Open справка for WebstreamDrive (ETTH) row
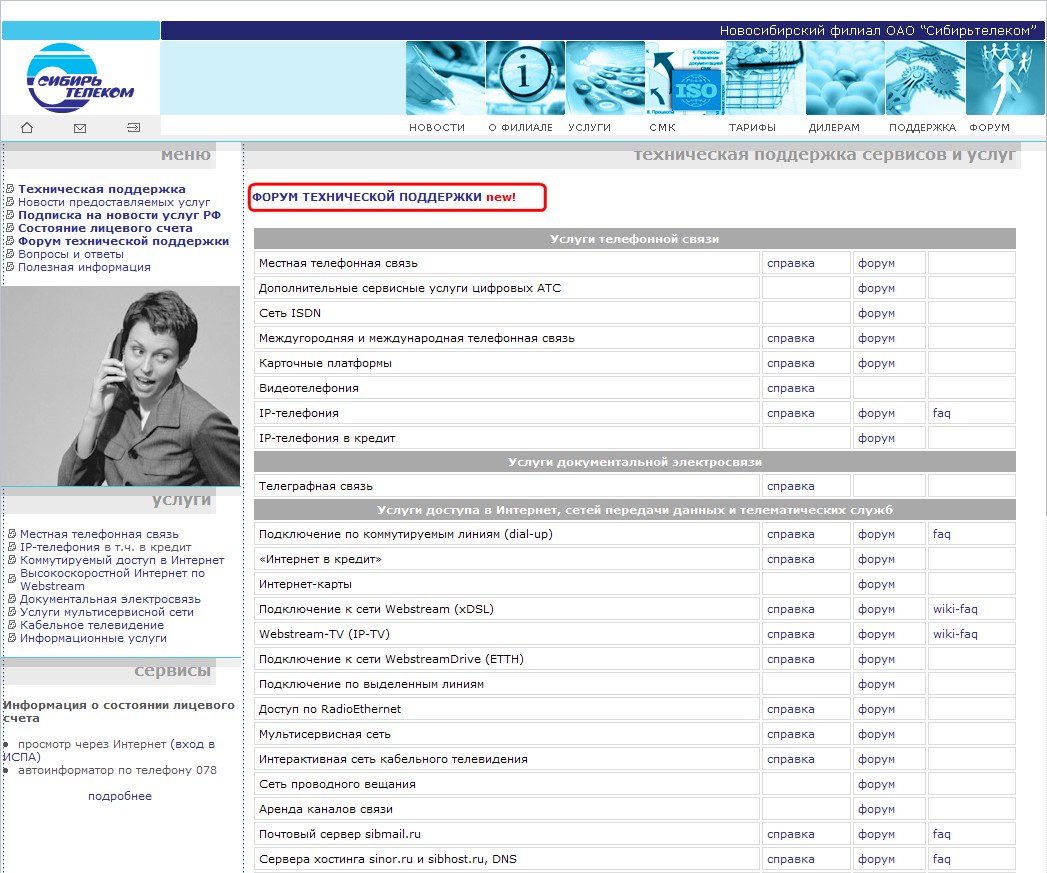 click(791, 659)
